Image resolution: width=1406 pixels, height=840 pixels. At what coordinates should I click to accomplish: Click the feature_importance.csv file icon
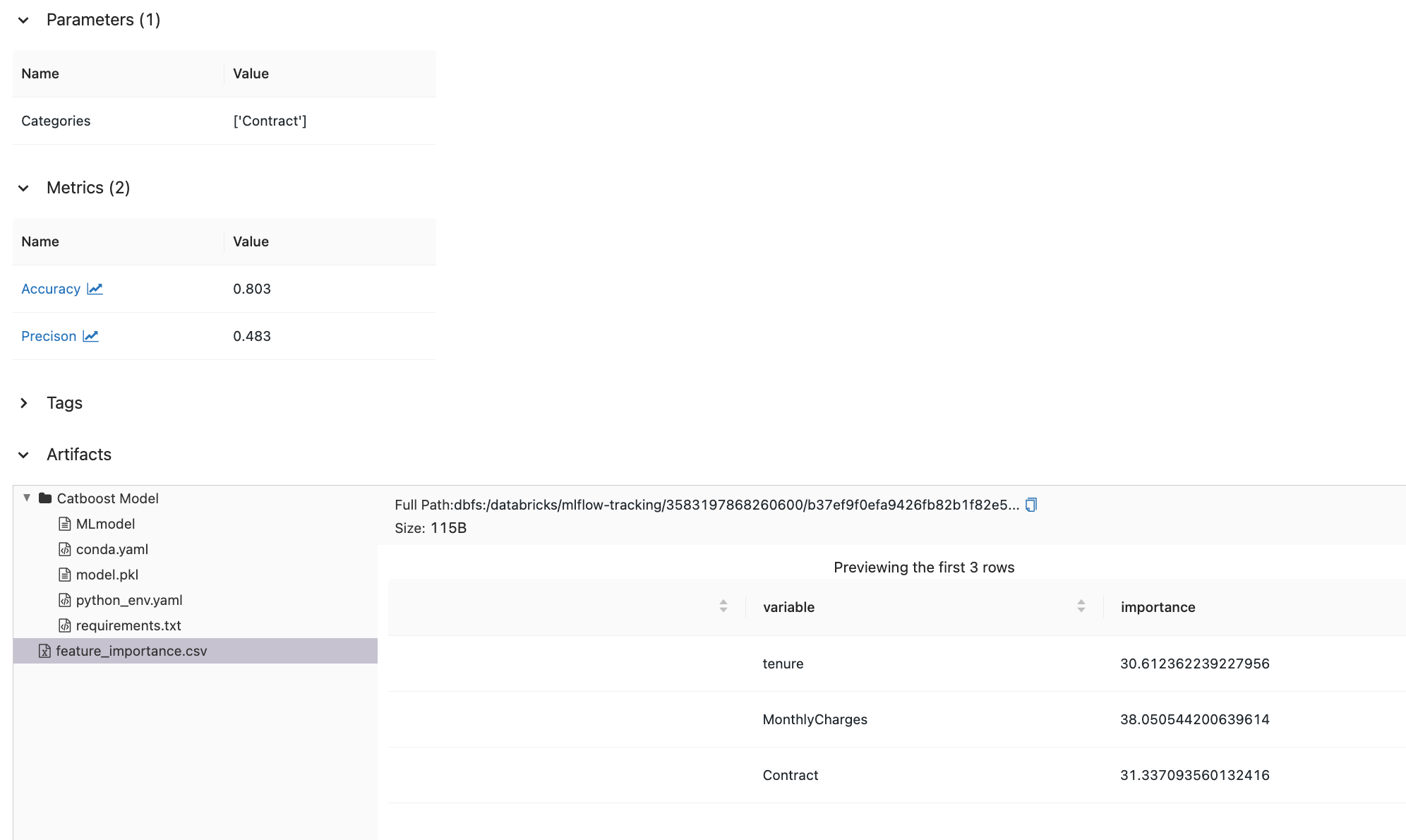pos(44,651)
